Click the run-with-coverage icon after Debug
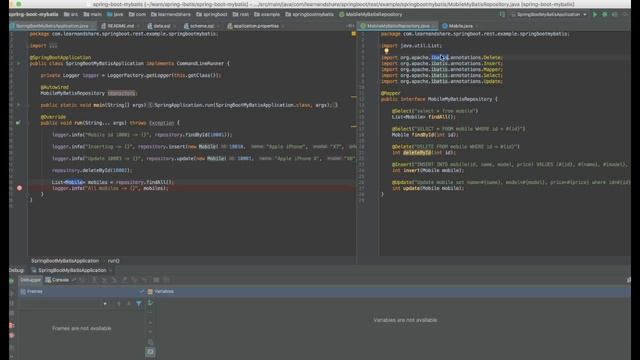 coord(614,14)
